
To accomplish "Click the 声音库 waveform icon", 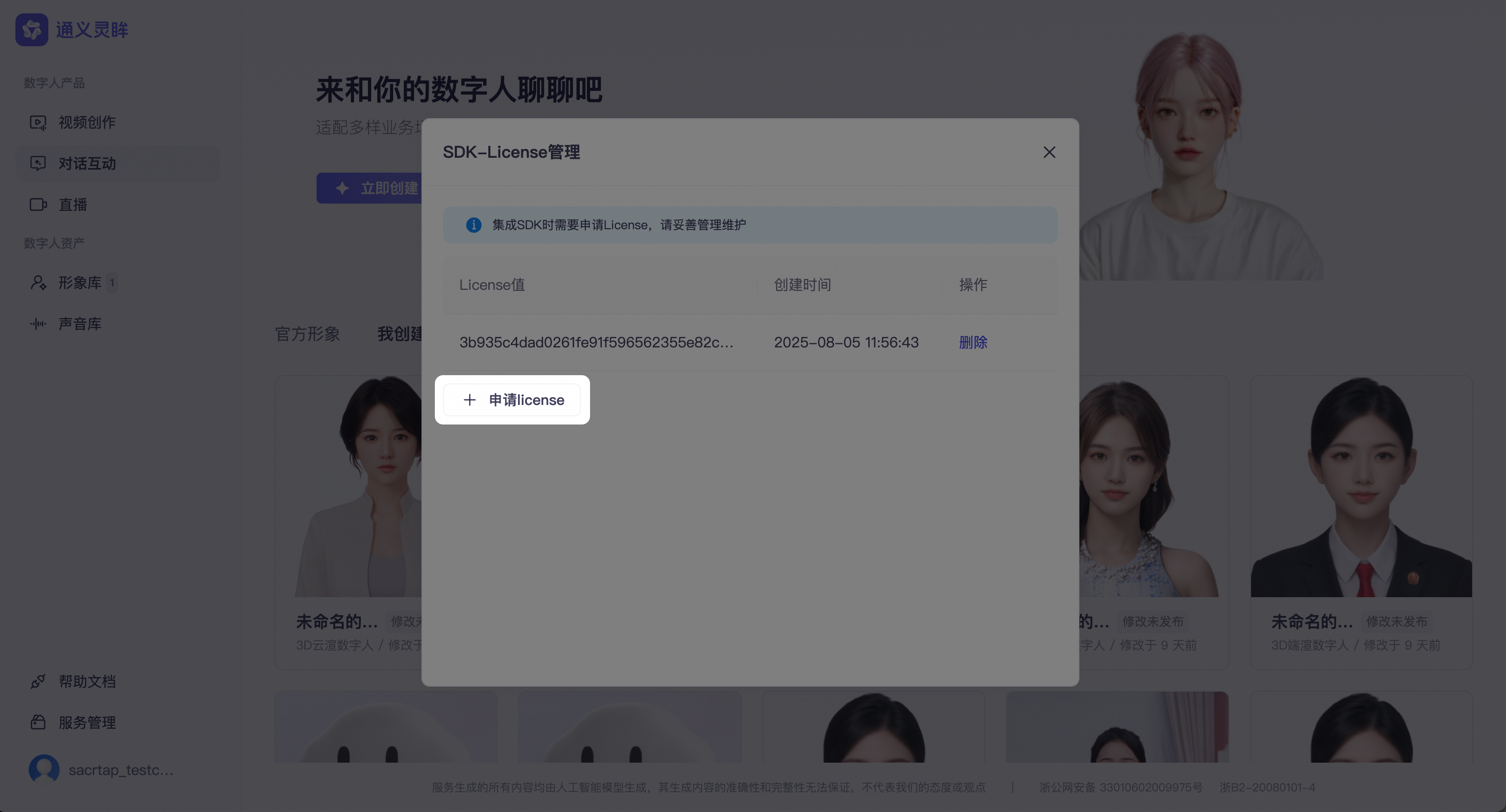I will pyautogui.click(x=38, y=324).
